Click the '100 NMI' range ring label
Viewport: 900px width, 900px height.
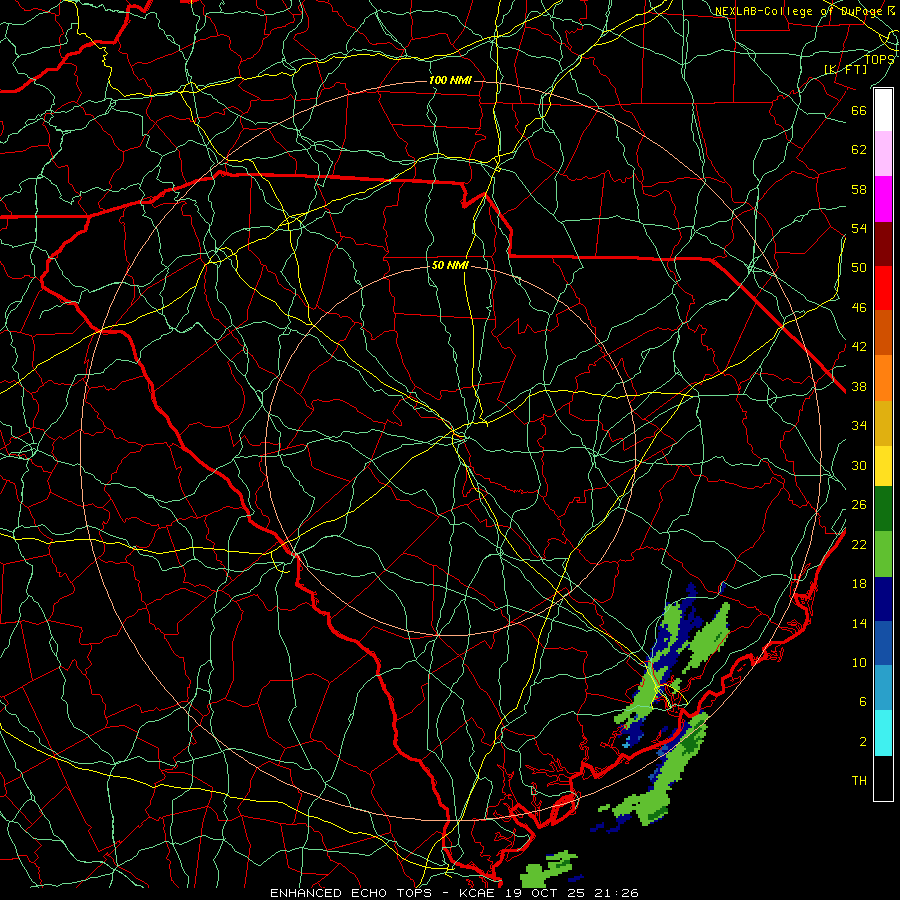click(x=450, y=80)
